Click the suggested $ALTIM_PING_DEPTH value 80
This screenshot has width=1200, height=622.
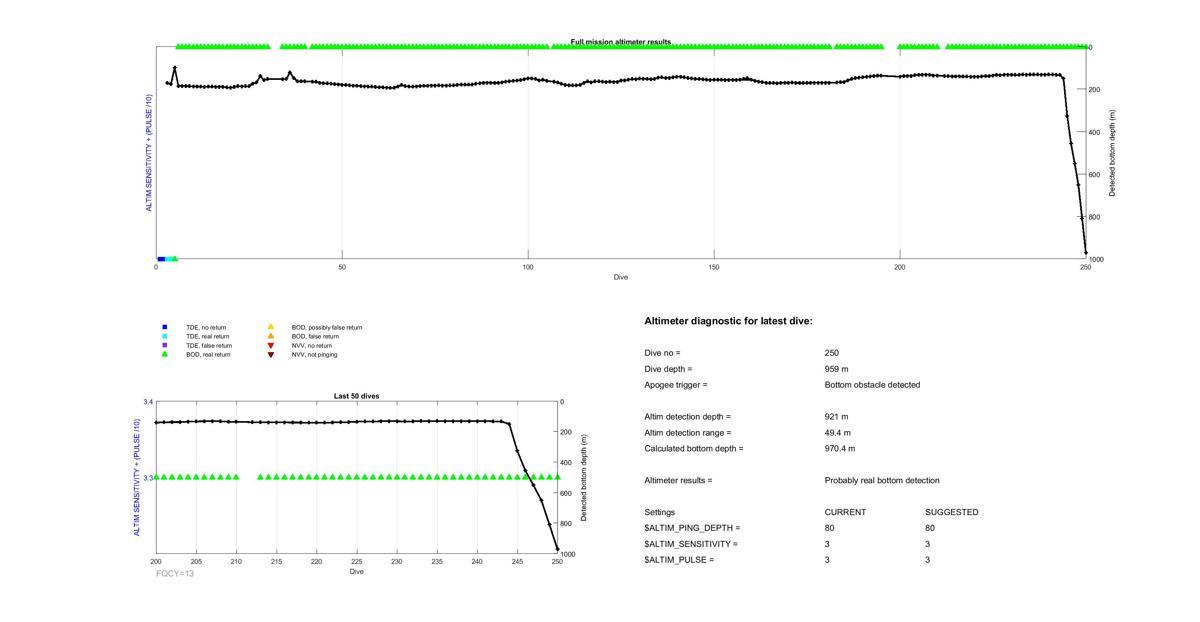930,528
